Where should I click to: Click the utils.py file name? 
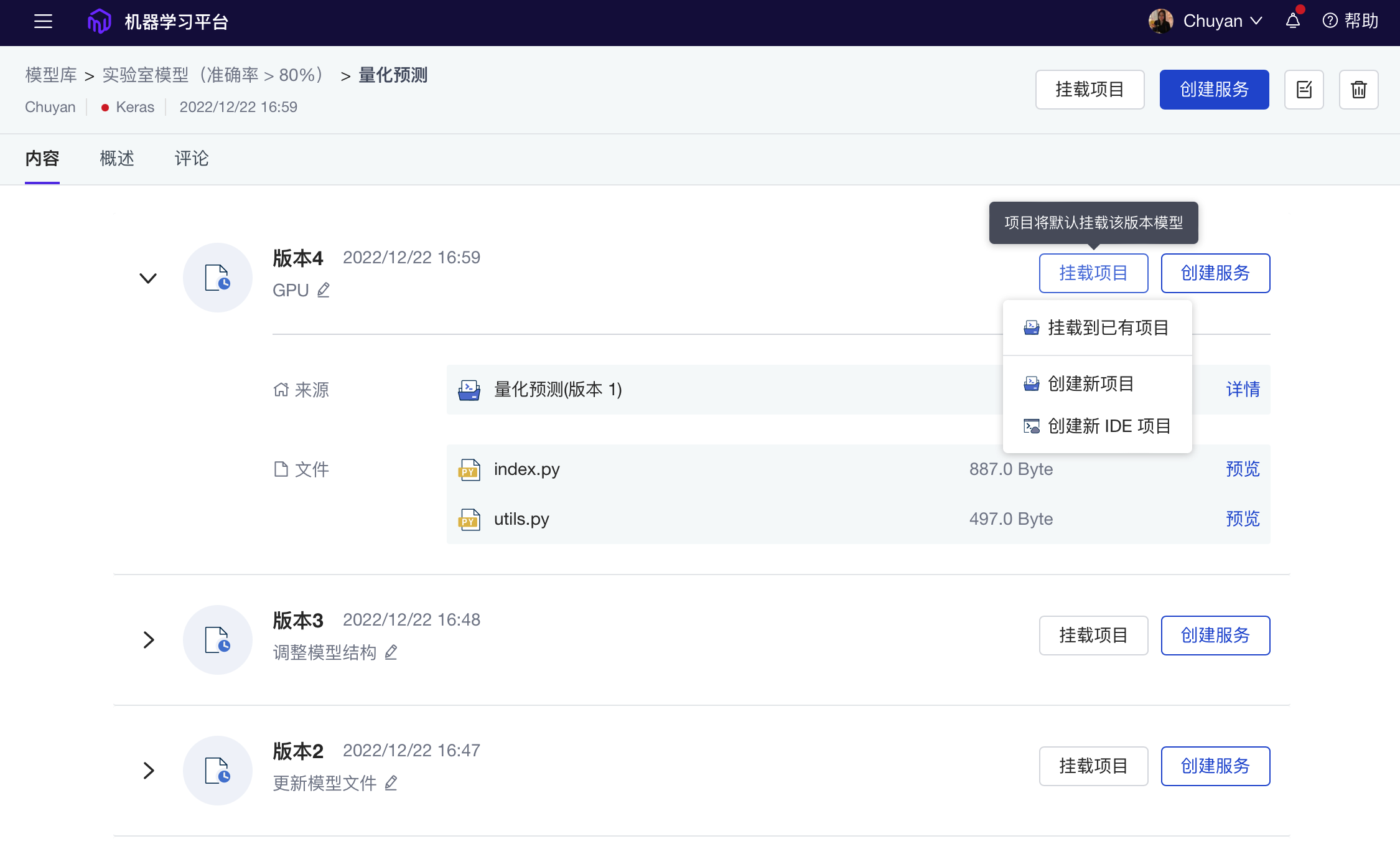point(521,519)
